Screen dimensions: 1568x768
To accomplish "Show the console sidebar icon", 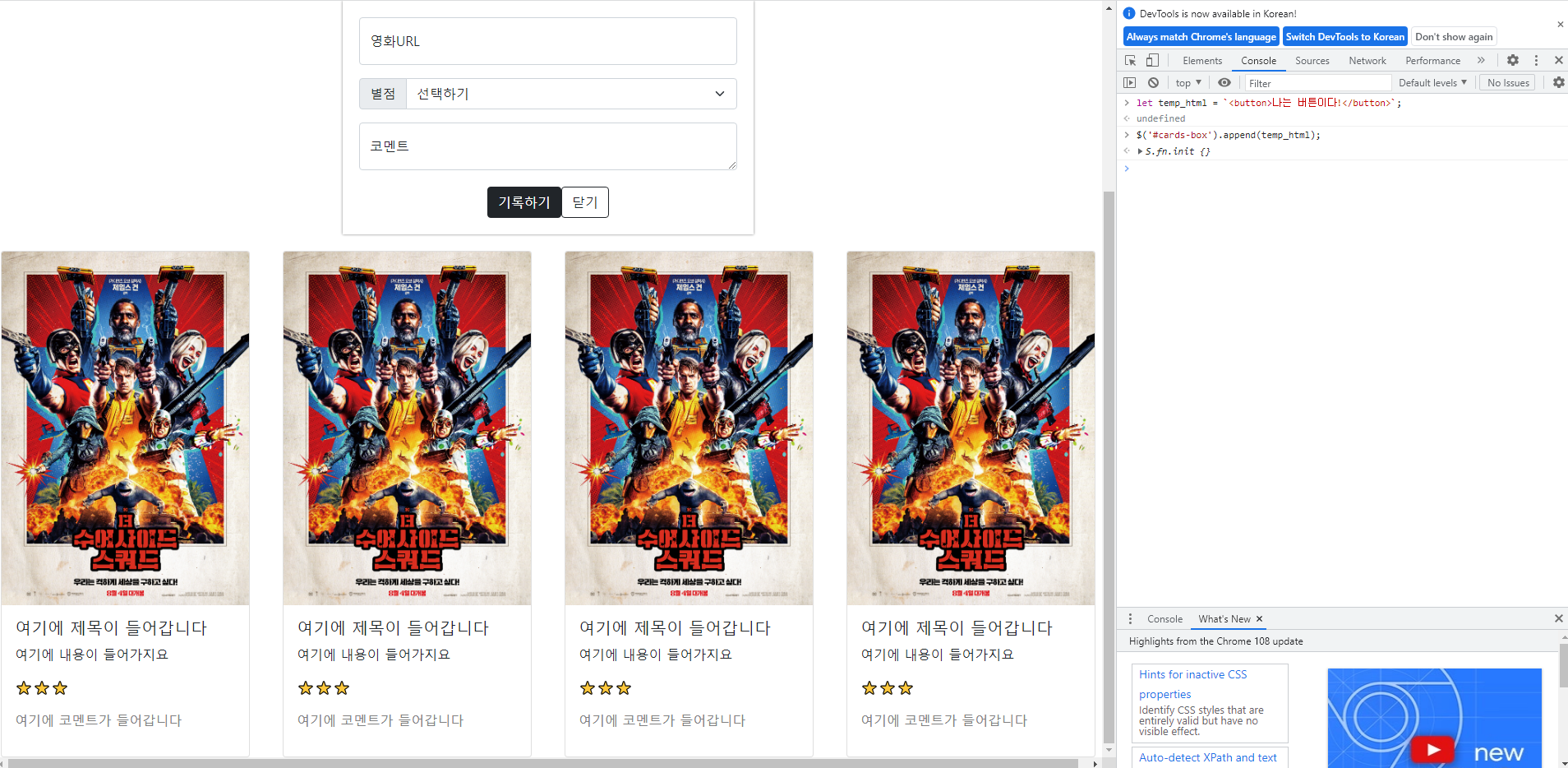I will tap(1130, 82).
